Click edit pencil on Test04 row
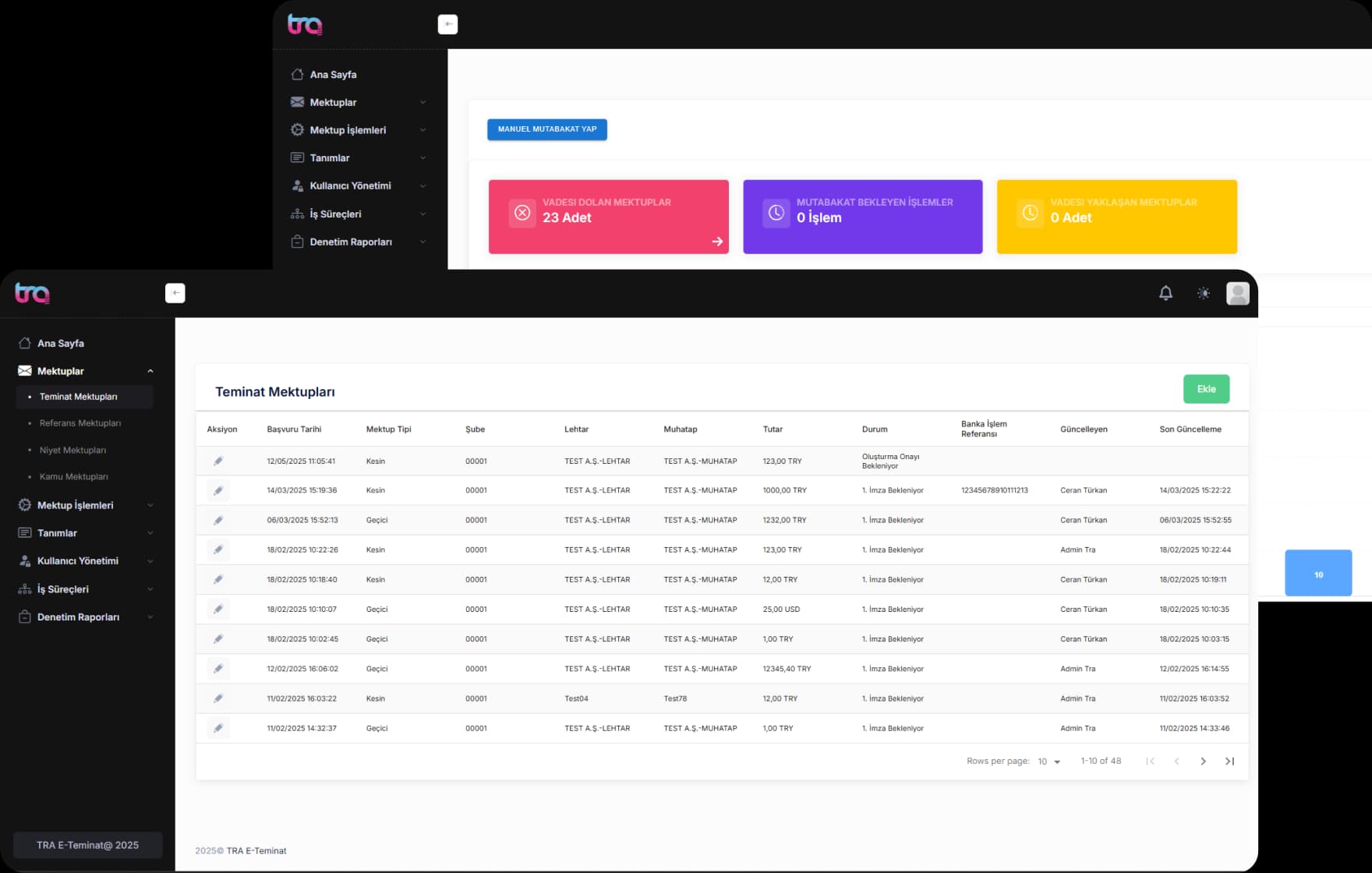 218,698
